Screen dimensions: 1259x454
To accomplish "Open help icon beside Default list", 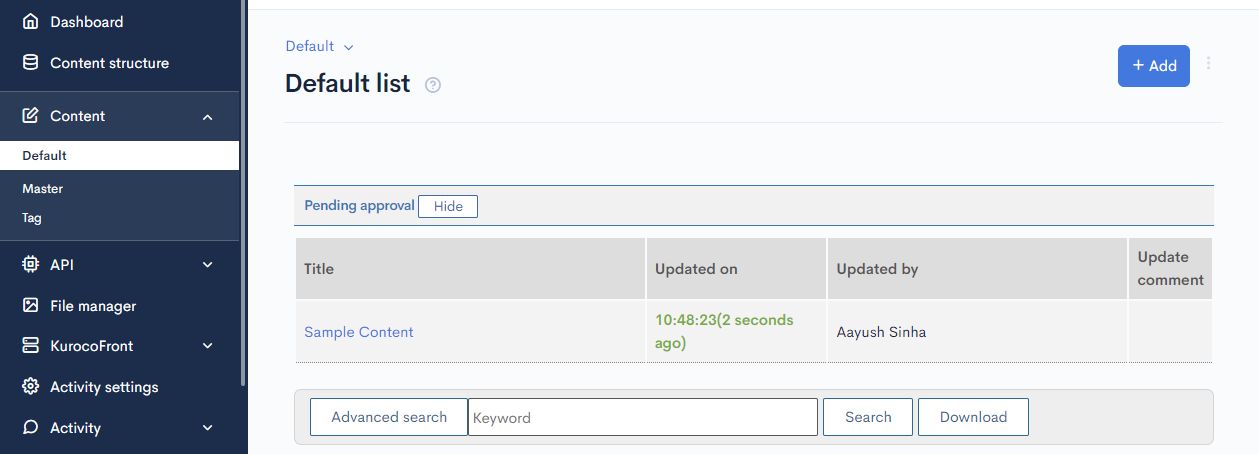I will coord(433,85).
